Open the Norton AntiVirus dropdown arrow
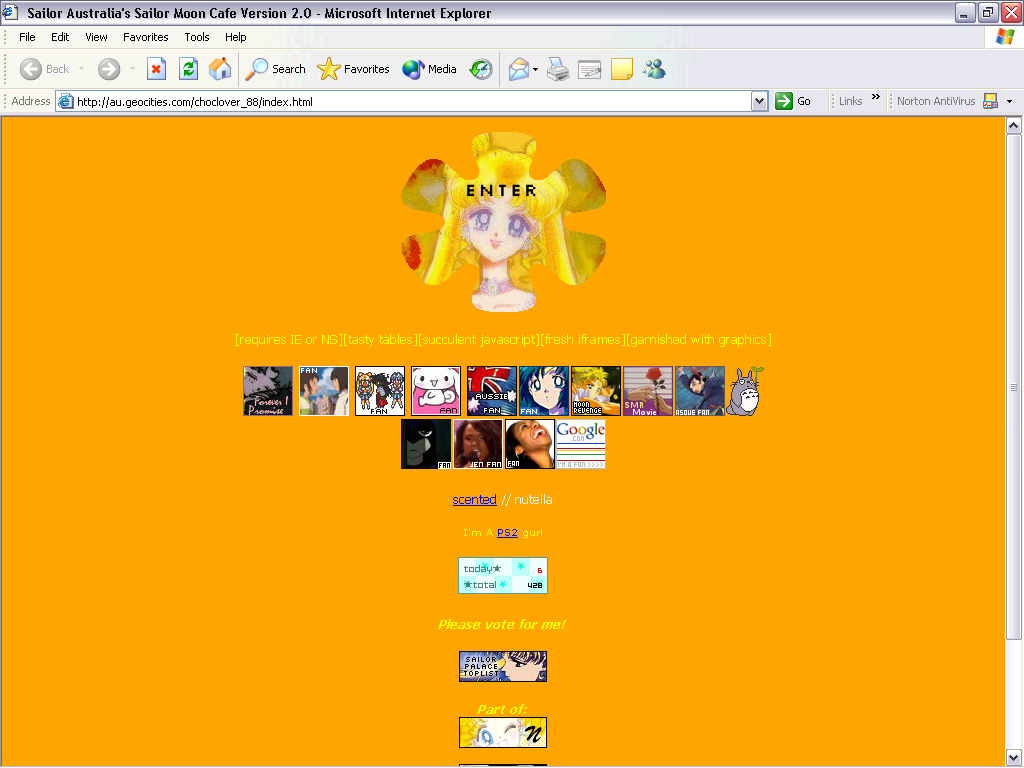Viewport: 1024px width, 768px height. (x=1010, y=101)
